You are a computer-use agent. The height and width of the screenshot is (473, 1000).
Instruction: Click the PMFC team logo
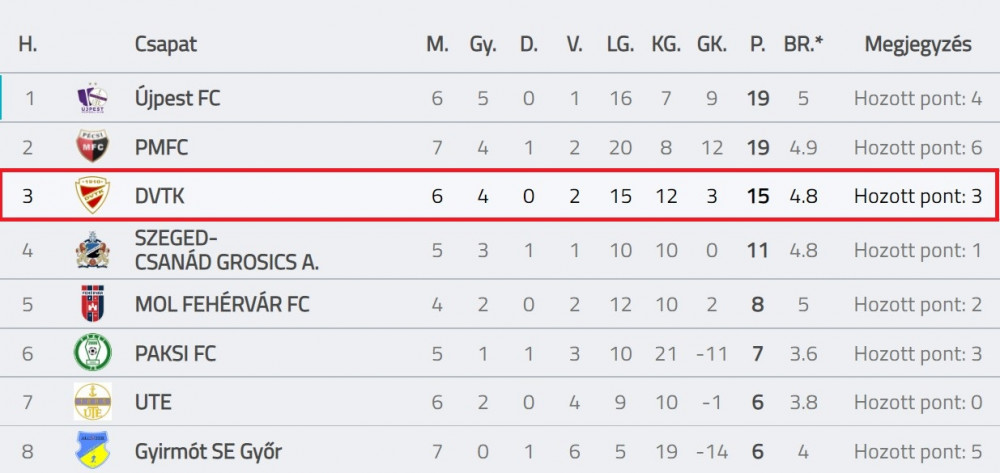click(92, 147)
